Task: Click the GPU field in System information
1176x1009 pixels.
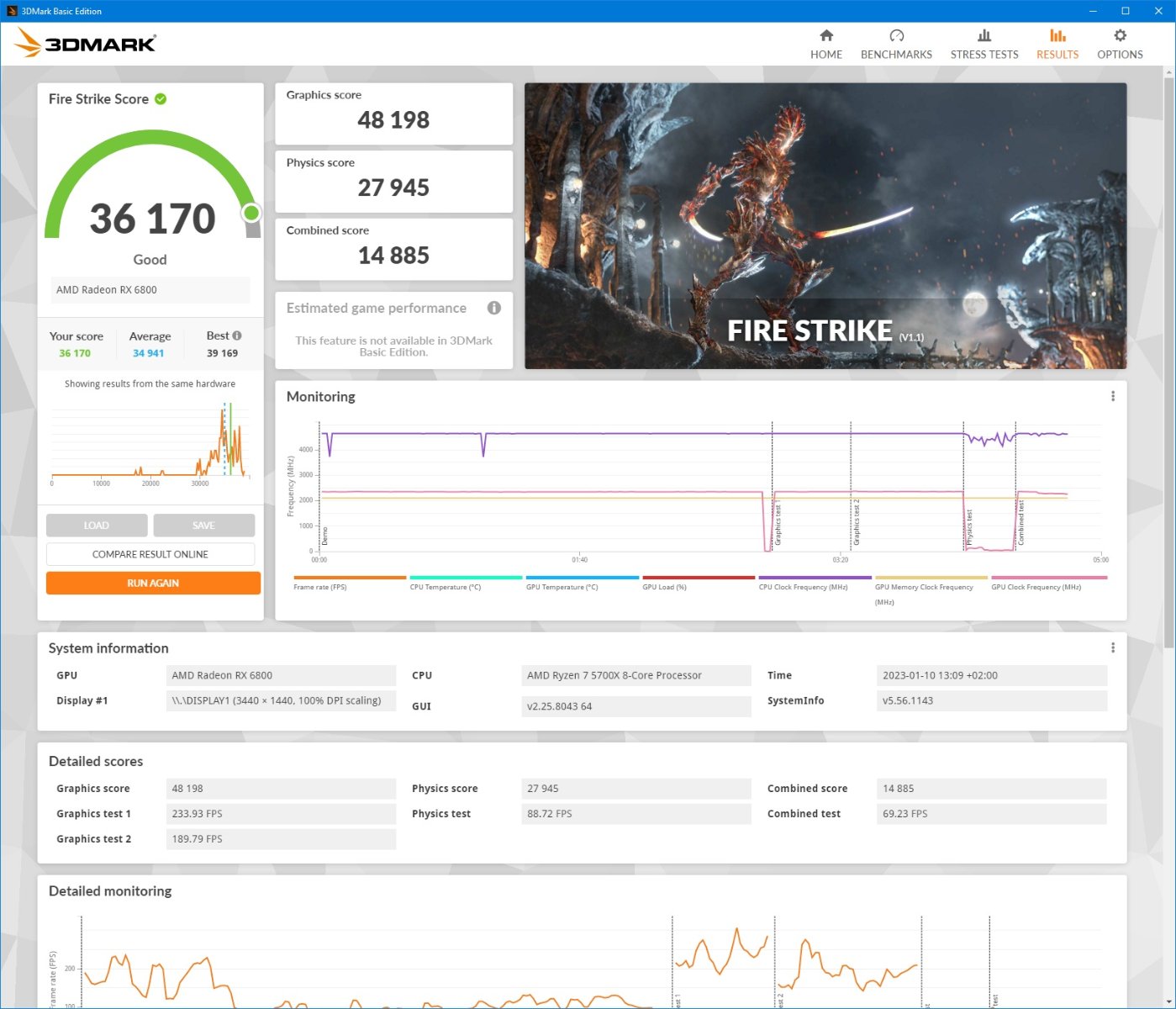Action: pyautogui.click(x=281, y=675)
